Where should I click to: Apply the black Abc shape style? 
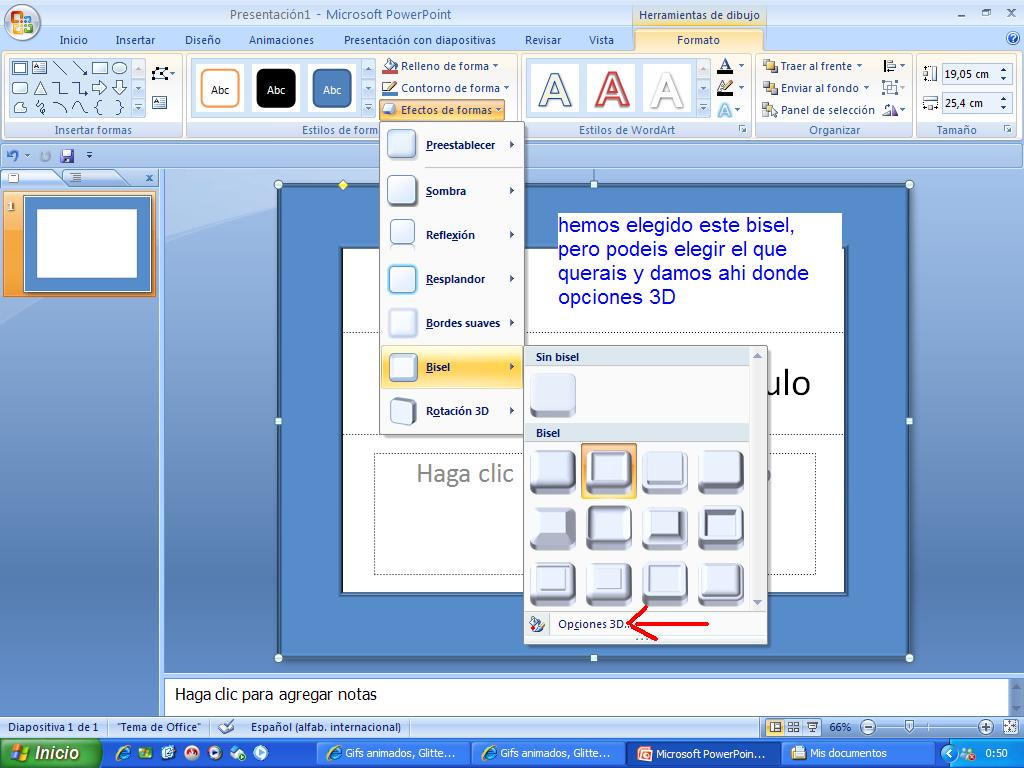coord(276,89)
